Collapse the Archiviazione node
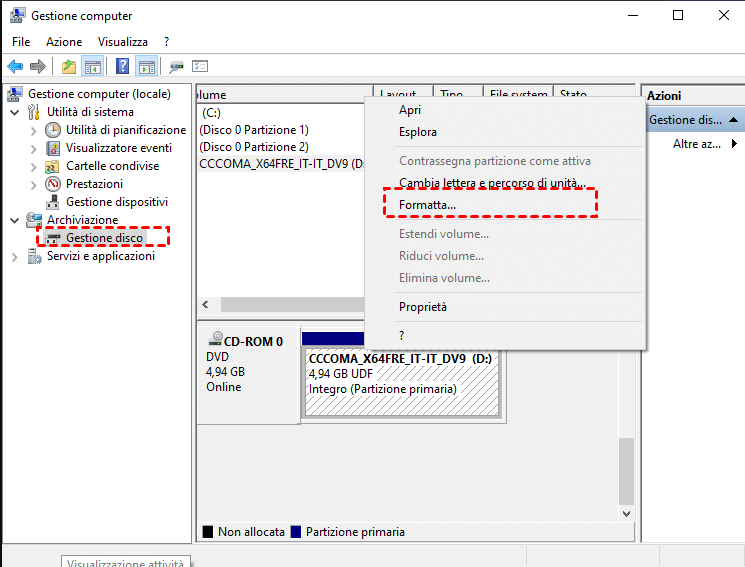 coord(15,221)
